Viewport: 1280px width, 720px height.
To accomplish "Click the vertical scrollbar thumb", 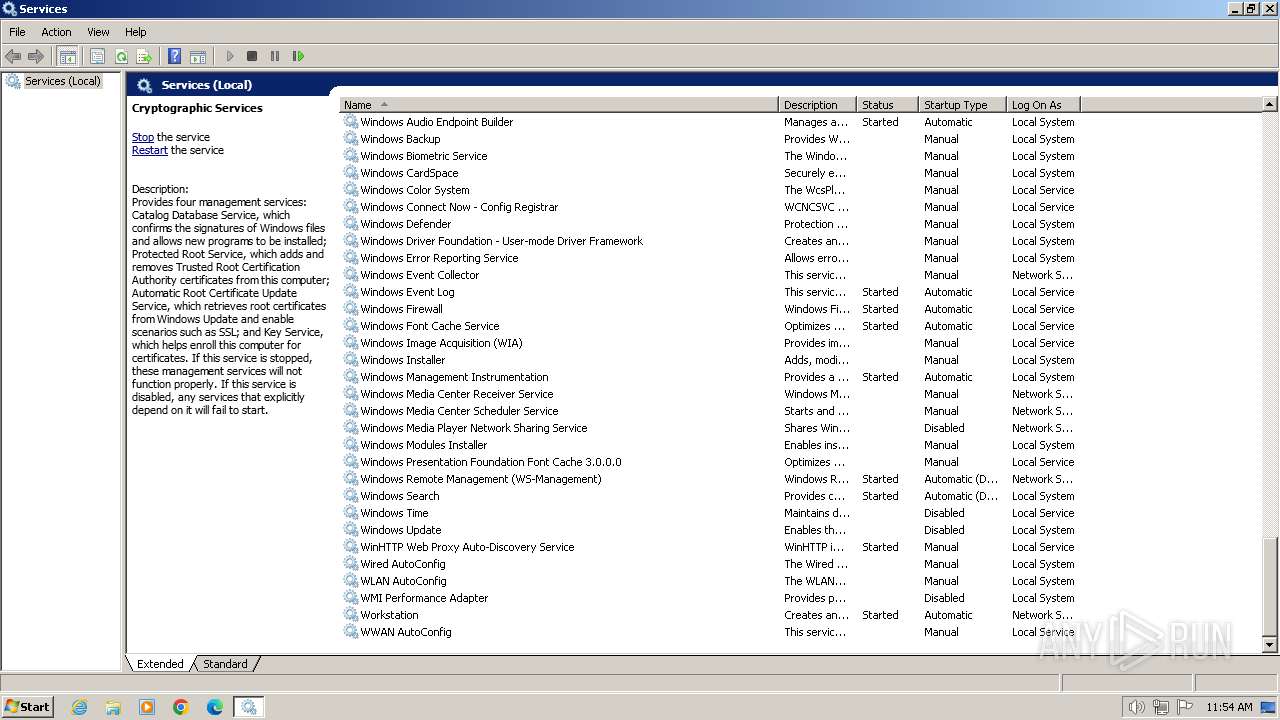I will pyautogui.click(x=1270, y=586).
